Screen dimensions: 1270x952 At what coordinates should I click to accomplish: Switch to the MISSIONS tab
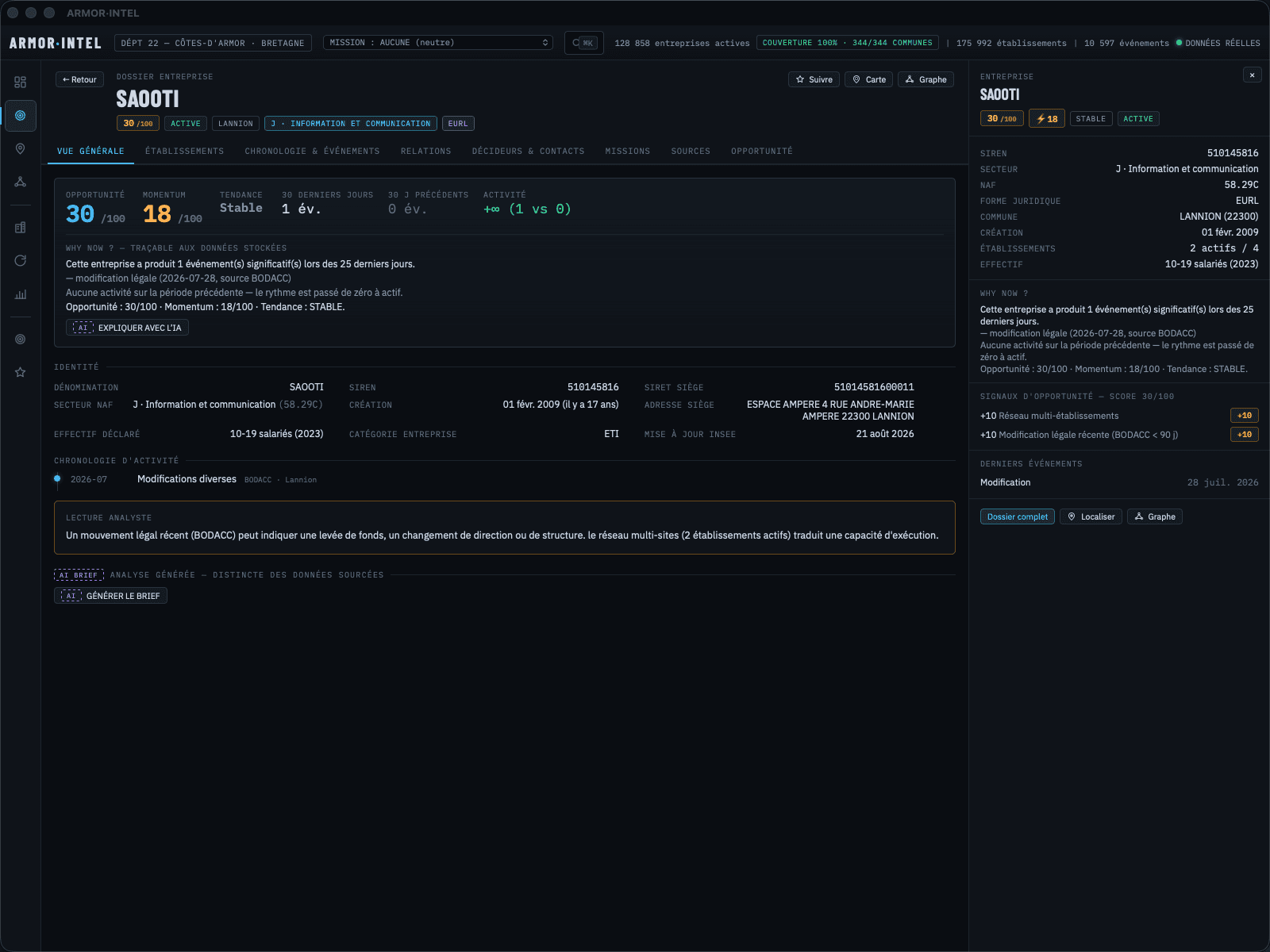(627, 151)
